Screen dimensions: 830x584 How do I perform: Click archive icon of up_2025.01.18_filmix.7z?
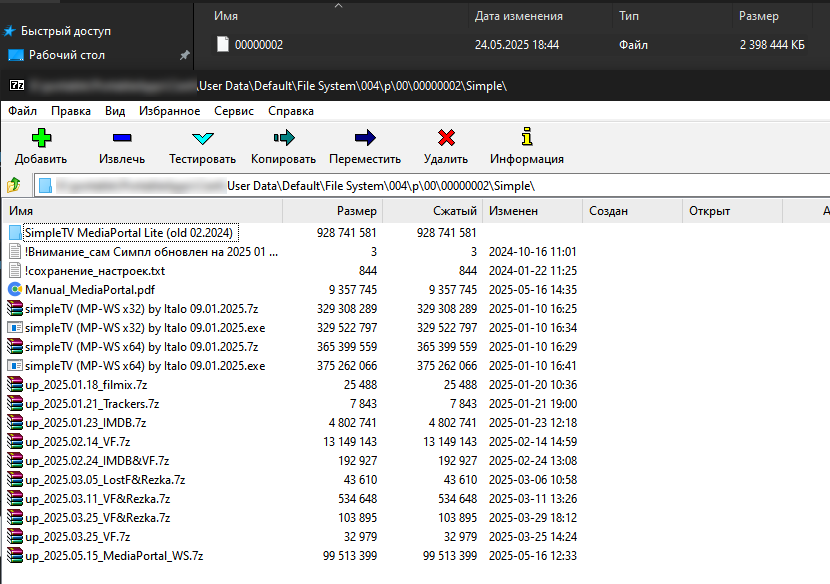pos(15,385)
